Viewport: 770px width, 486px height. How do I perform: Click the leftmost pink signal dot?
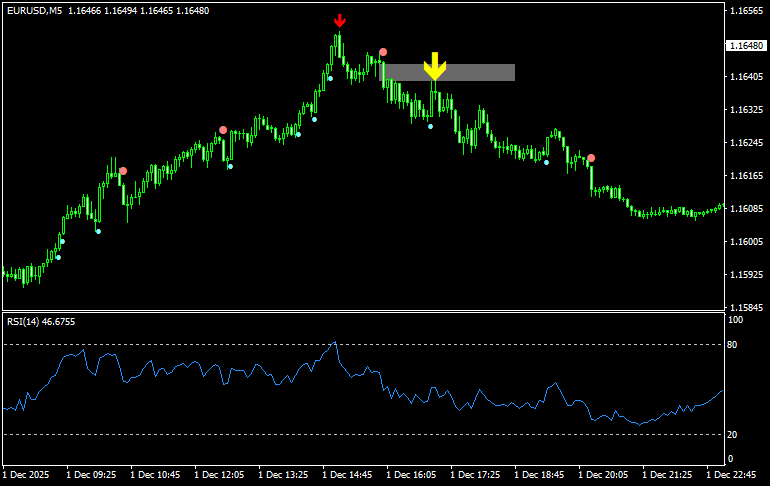(123, 171)
